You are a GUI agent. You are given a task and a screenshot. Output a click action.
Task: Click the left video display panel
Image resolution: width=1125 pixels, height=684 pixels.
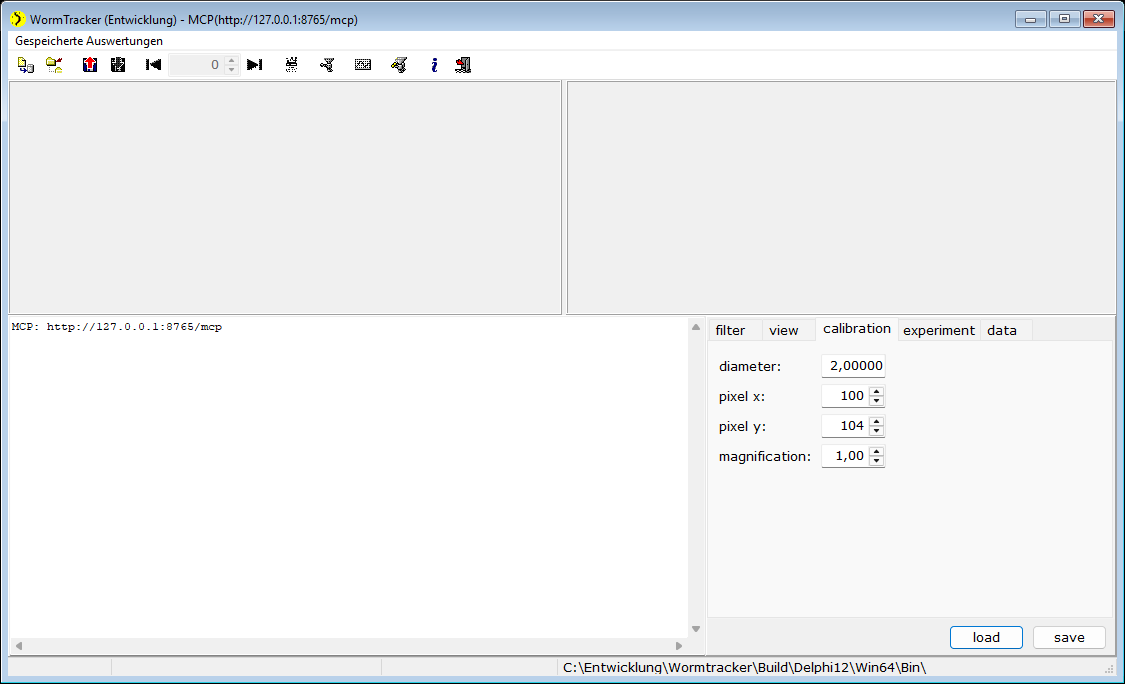[x=285, y=197]
